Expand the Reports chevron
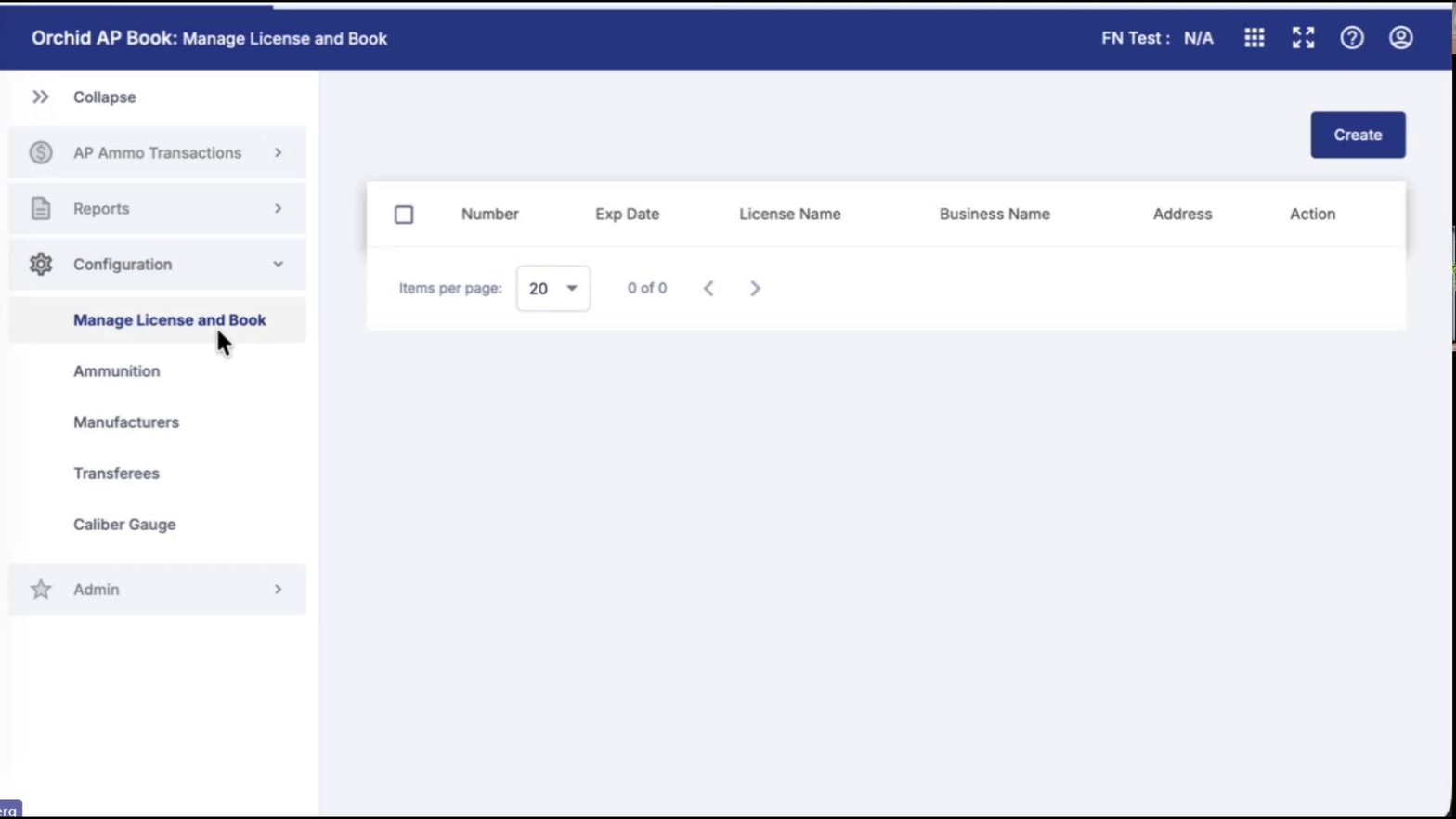The image size is (1456, 819). point(278,208)
